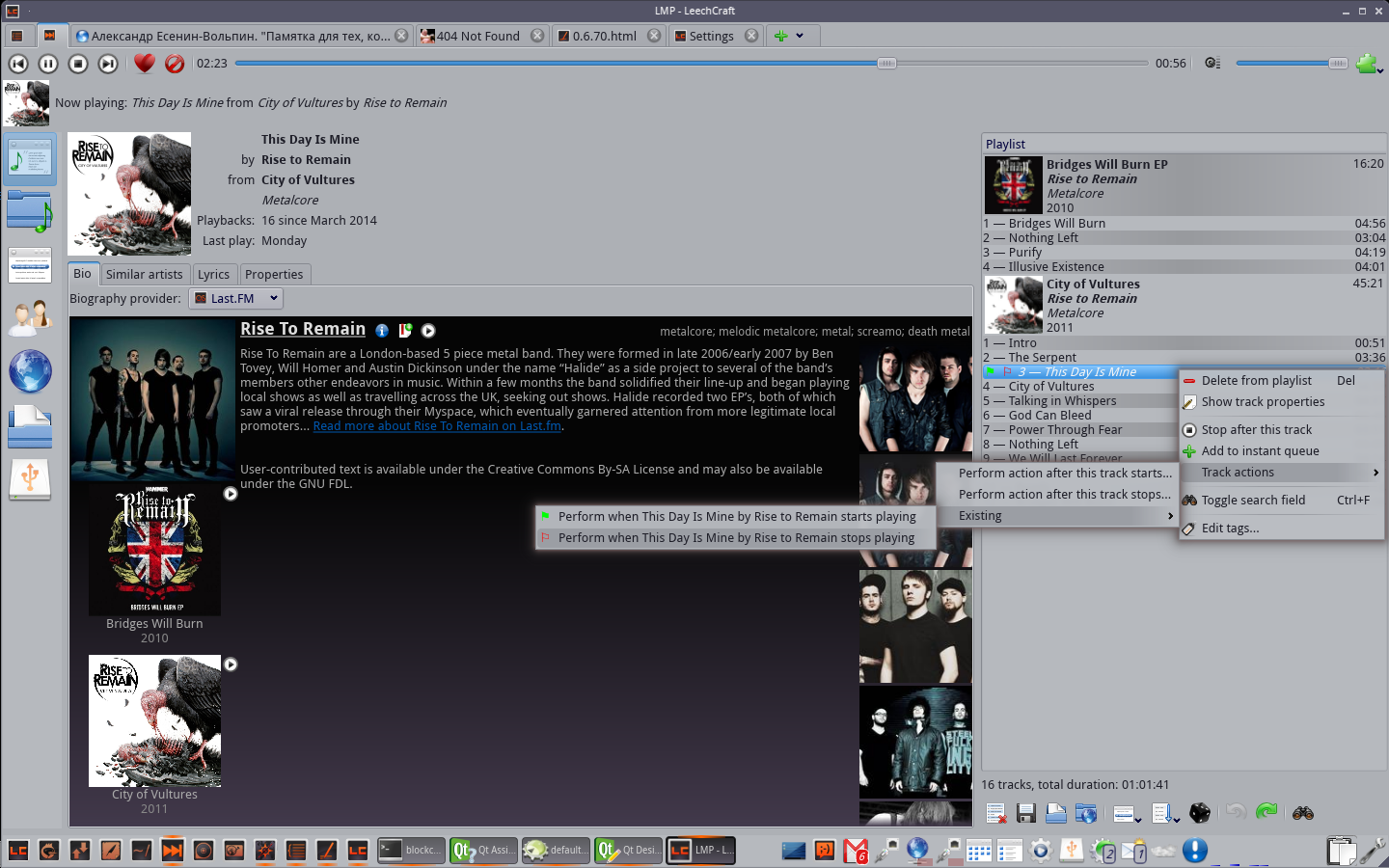The image size is (1389, 868).
Task: Choose Show track properties
Action: click(x=1282, y=402)
